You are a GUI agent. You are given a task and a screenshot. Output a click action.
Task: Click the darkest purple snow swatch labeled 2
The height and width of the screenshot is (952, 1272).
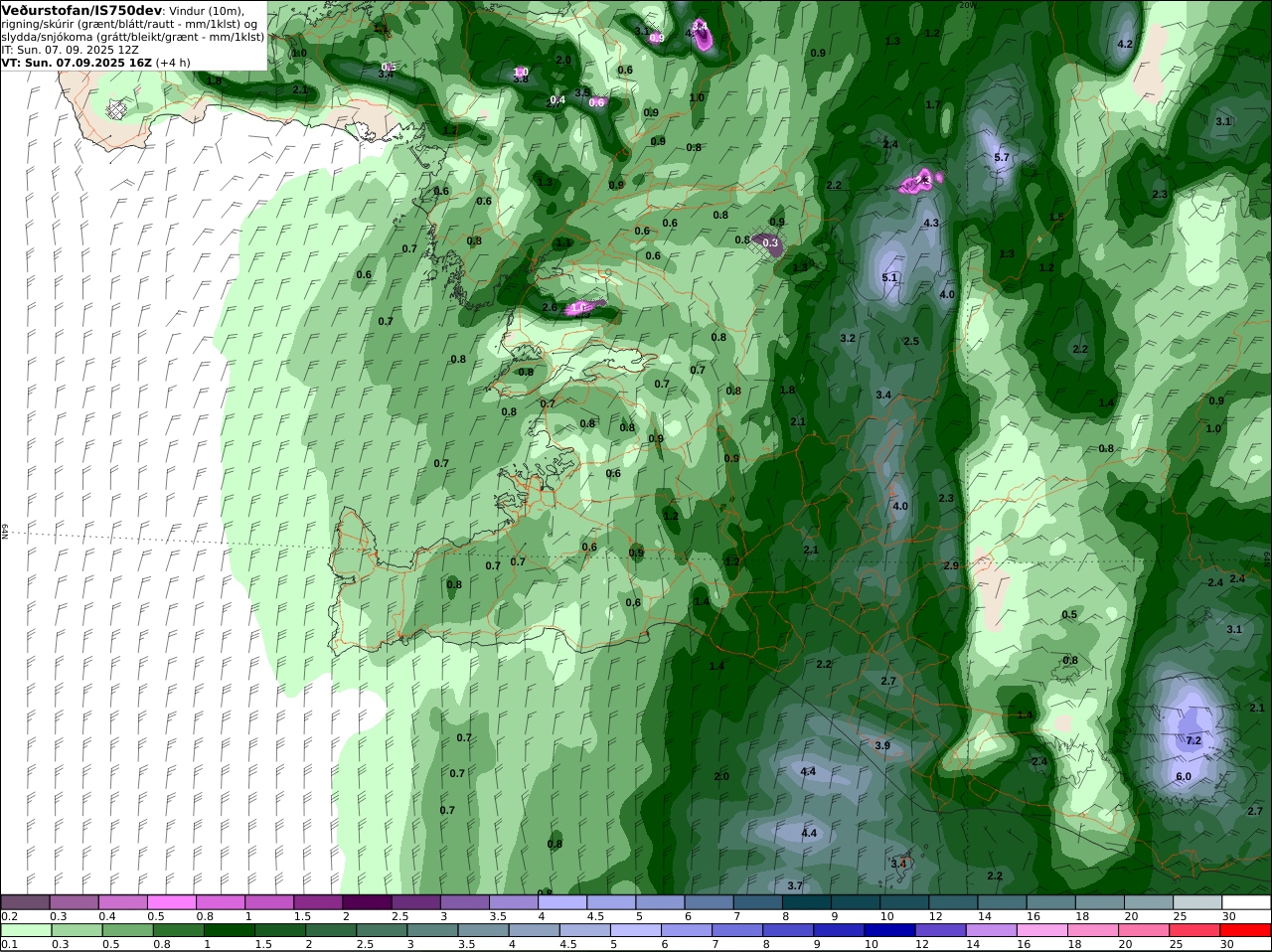tap(367, 902)
